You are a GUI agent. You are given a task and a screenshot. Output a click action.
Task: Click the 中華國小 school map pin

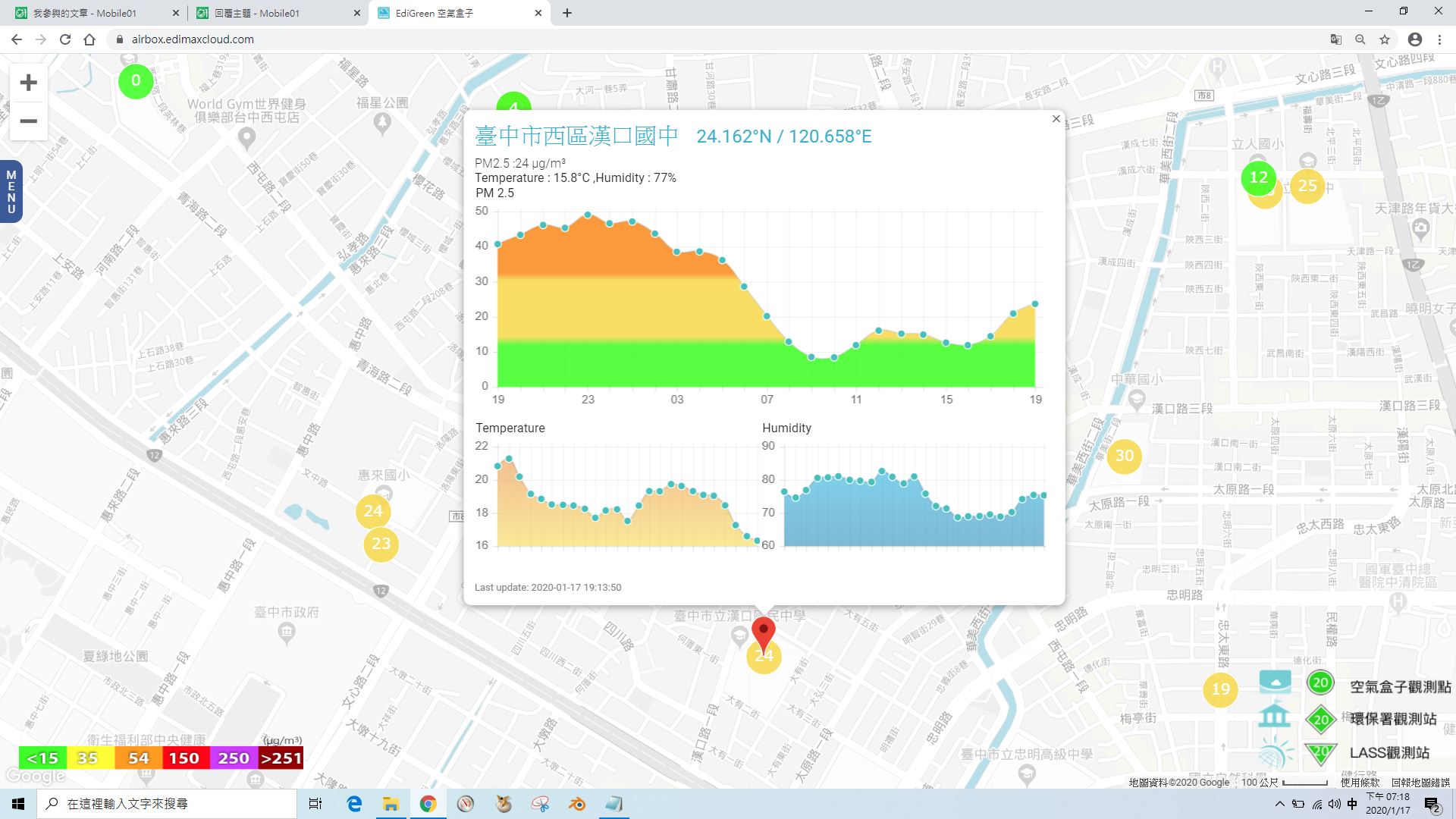click(1136, 399)
